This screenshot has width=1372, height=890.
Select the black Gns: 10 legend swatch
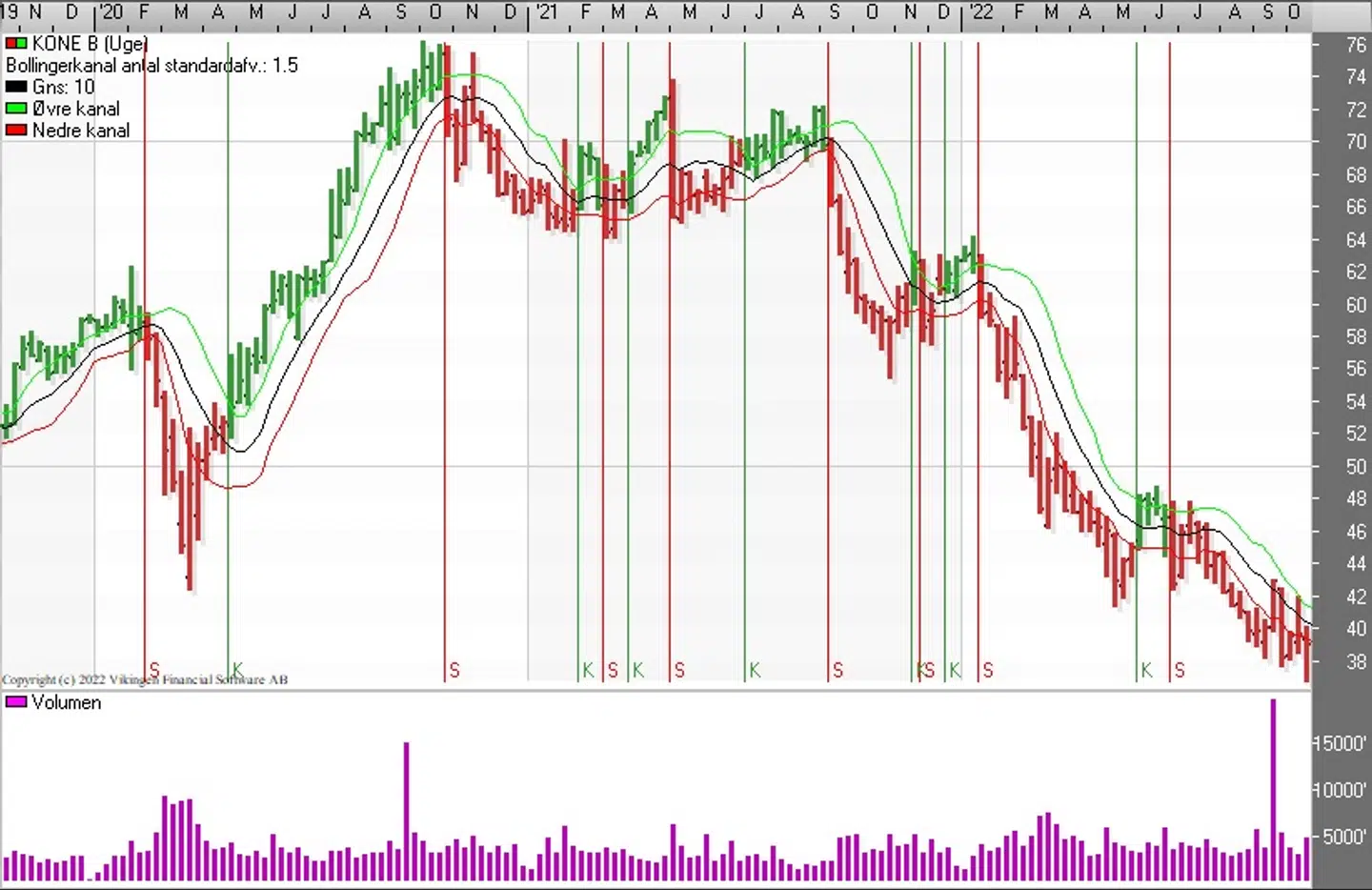pyautogui.click(x=16, y=87)
